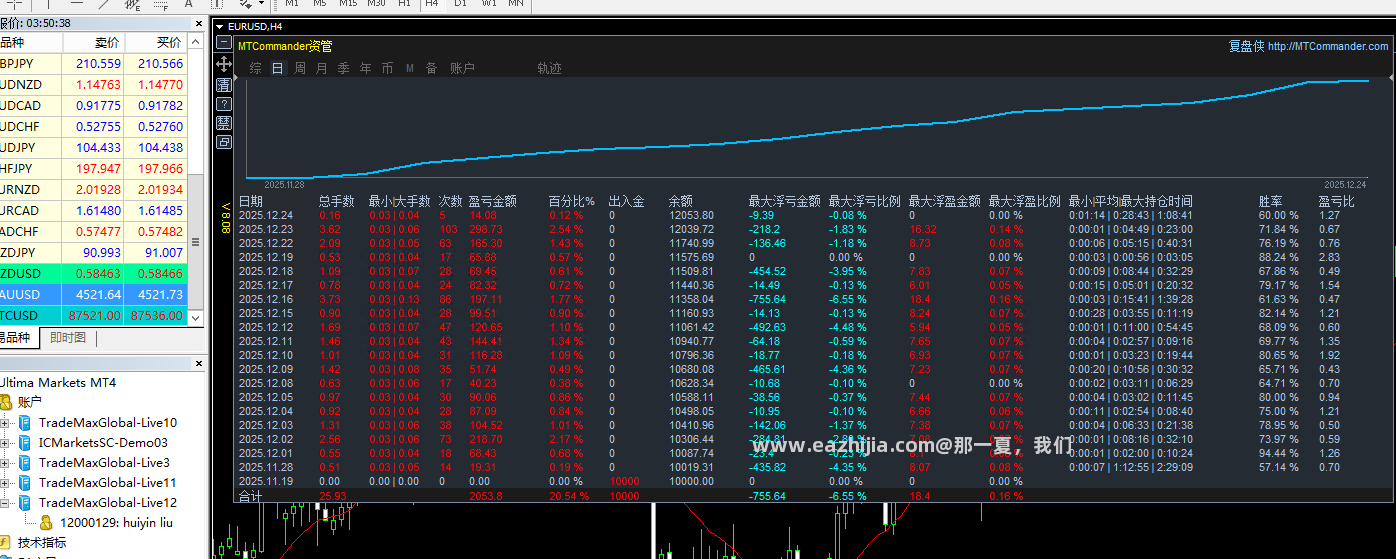The image size is (1396, 559).
Task: Click the user icon beside 12000129: huiyin liu
Action: [46, 522]
